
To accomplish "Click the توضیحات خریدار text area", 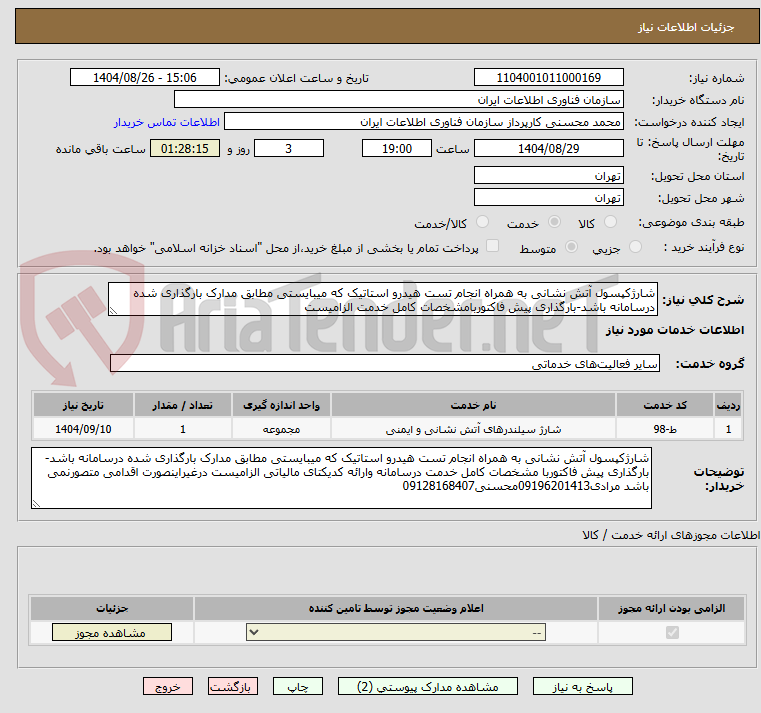I will 341,478.
